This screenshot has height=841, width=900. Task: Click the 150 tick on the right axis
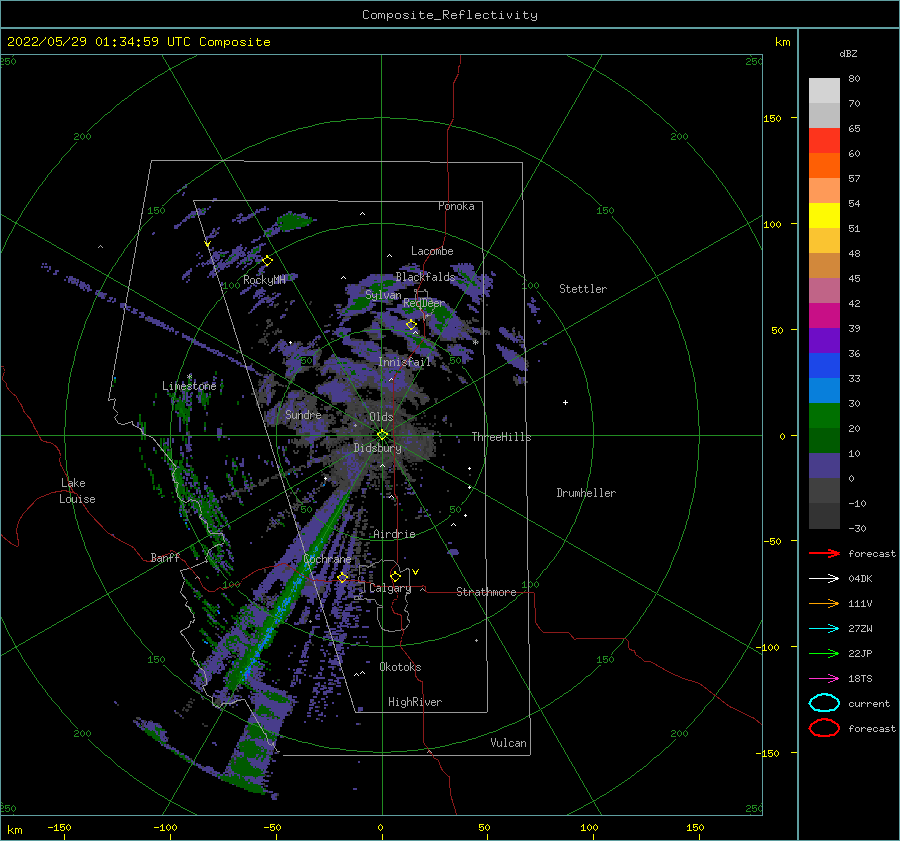tap(772, 118)
